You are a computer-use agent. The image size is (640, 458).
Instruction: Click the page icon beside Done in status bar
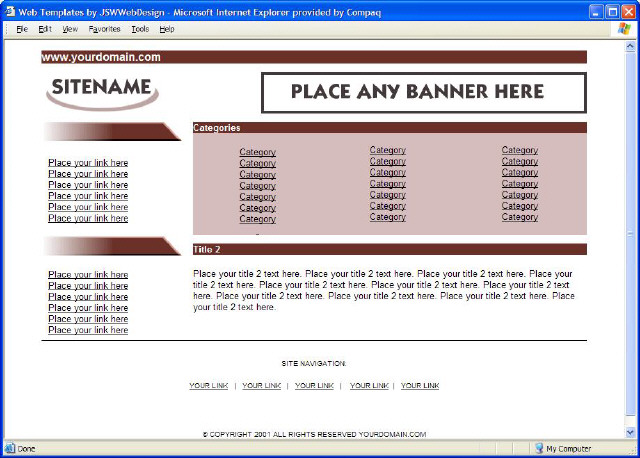tap(9, 449)
